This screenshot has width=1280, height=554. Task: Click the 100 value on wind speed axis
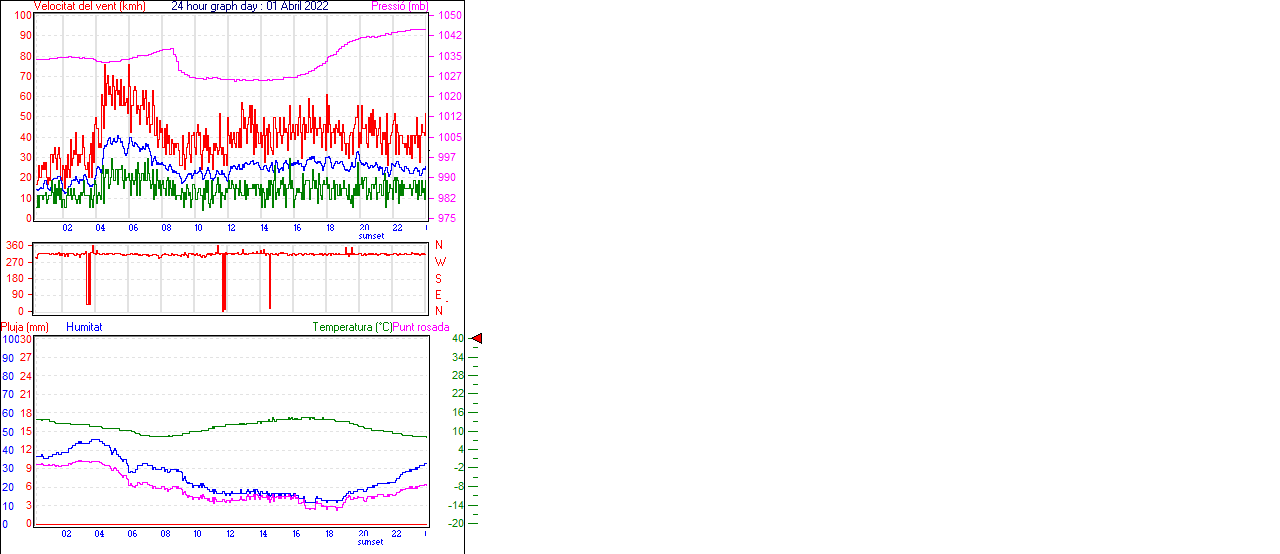point(22,15)
